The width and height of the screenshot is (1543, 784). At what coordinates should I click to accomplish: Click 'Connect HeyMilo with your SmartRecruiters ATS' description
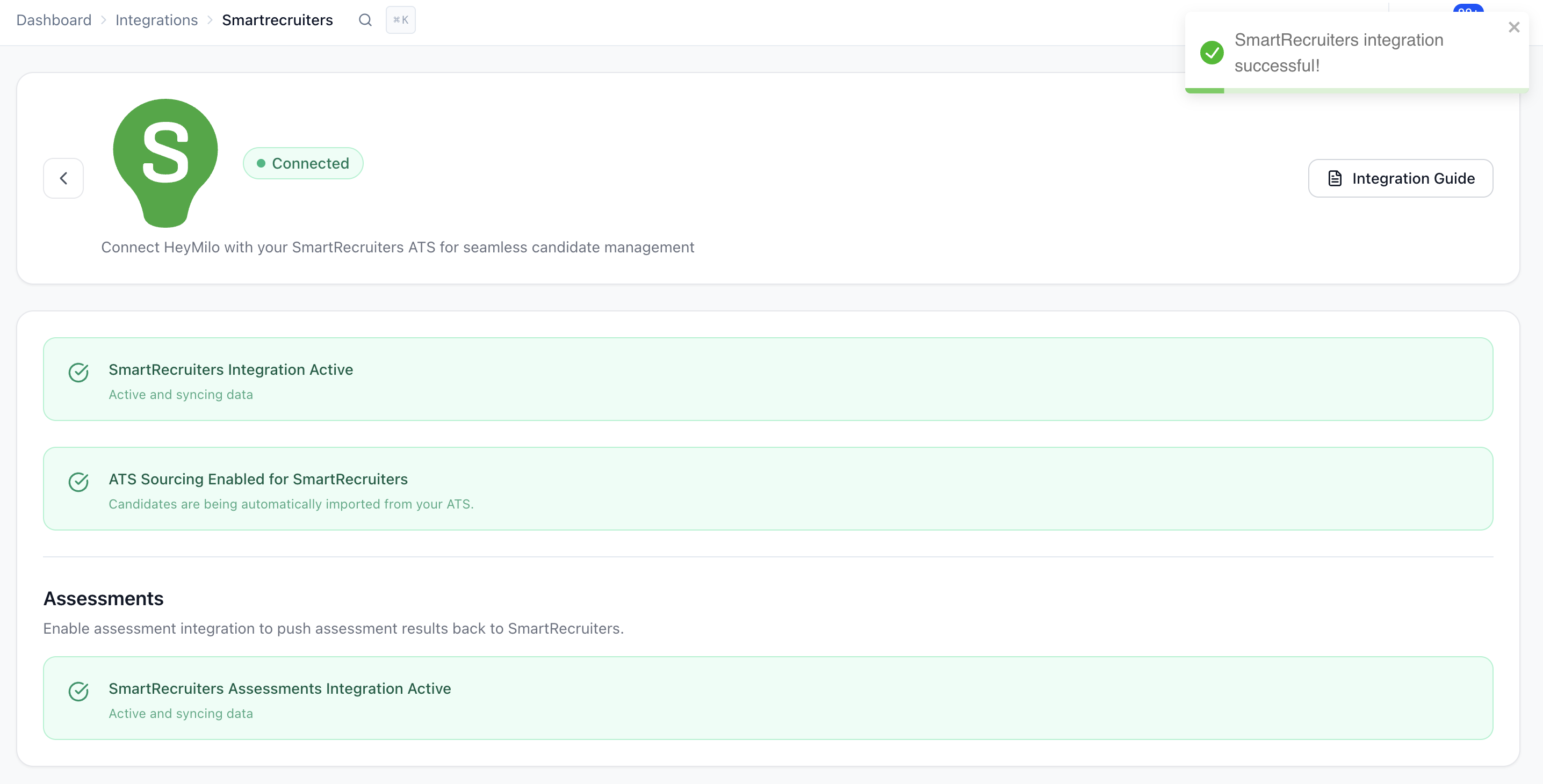pos(398,247)
